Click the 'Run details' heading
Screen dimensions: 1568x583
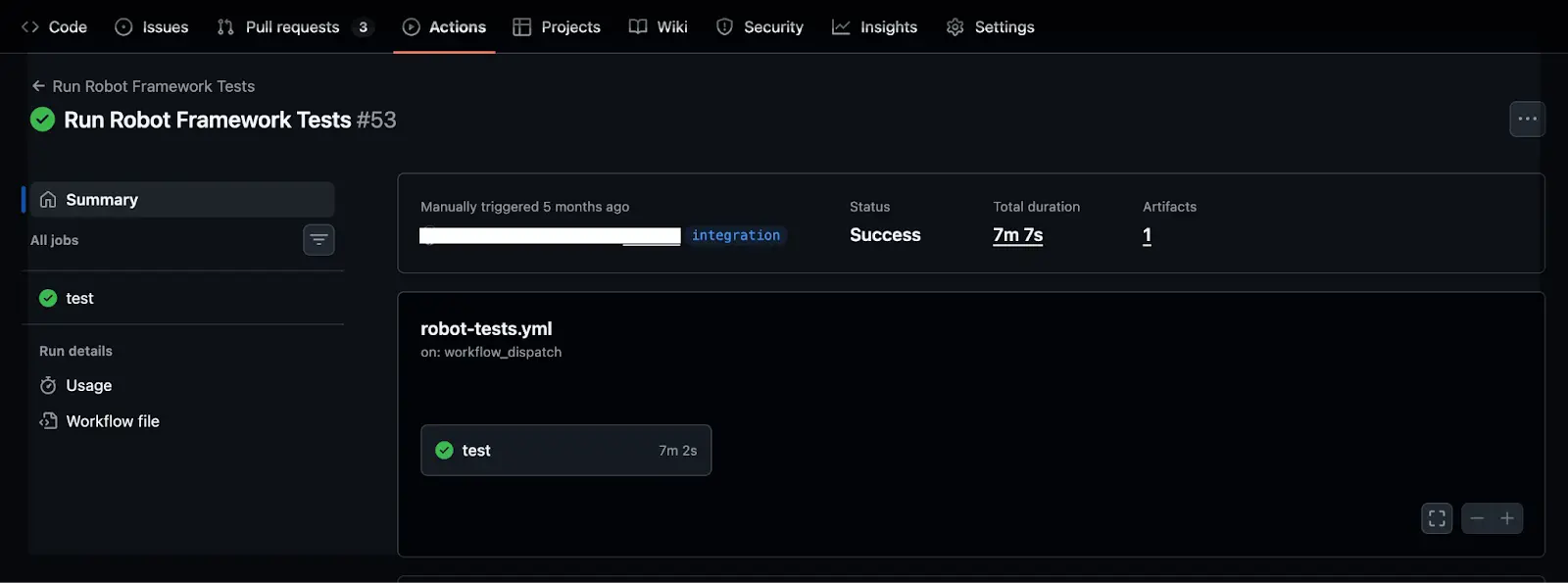pyautogui.click(x=76, y=351)
